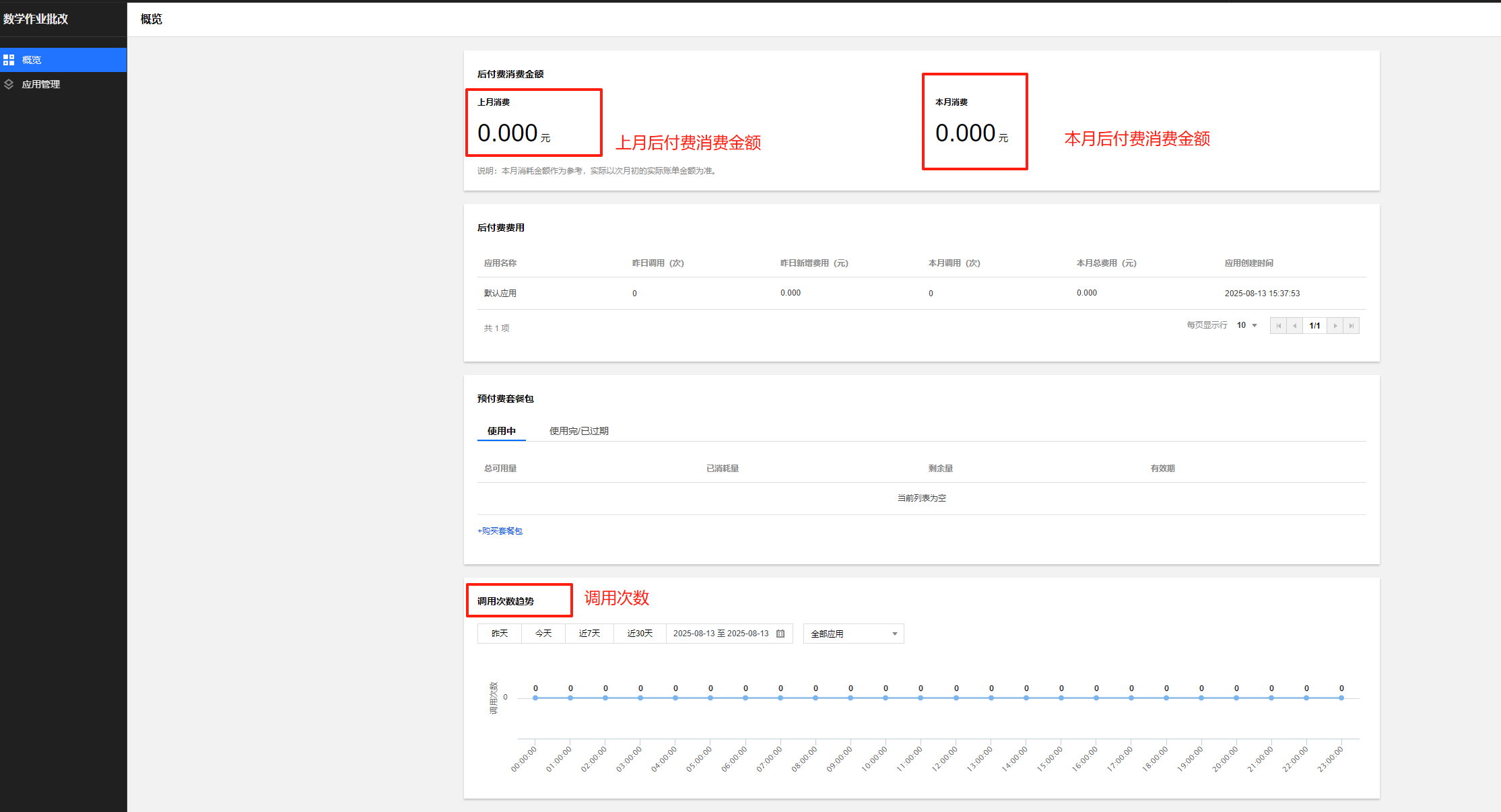
Task: Click the 应用管理 layers icon in sidebar
Action: pos(9,84)
